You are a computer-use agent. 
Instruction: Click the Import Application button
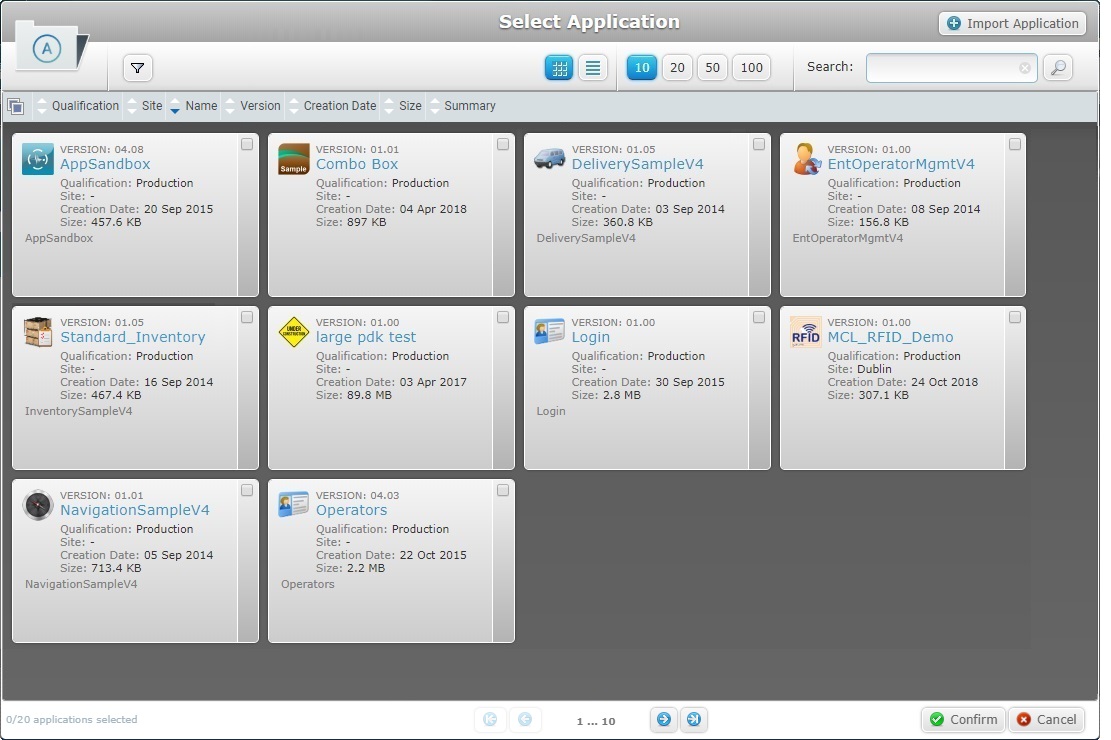point(1011,23)
